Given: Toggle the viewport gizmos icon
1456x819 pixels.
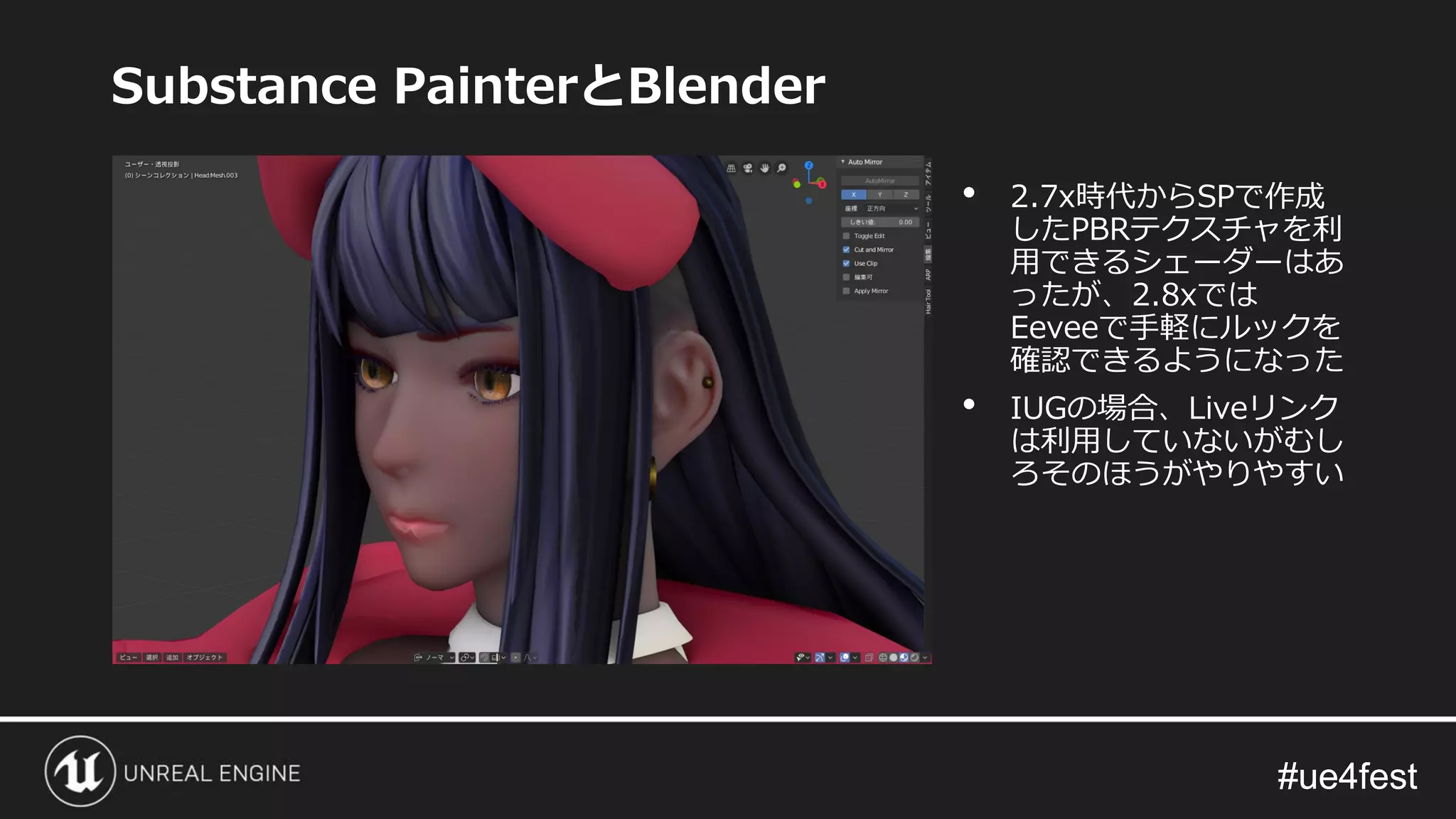Looking at the screenshot, I should pyautogui.click(x=820, y=658).
